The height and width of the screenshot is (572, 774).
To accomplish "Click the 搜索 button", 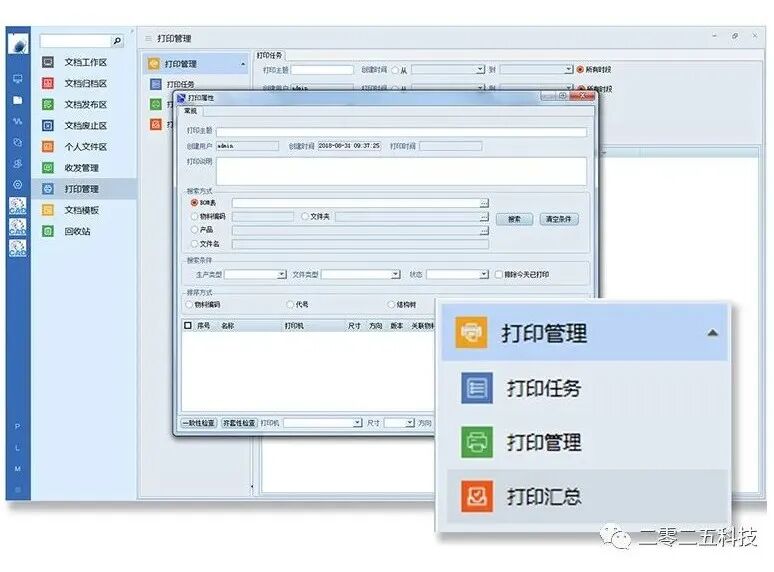I will [514, 219].
